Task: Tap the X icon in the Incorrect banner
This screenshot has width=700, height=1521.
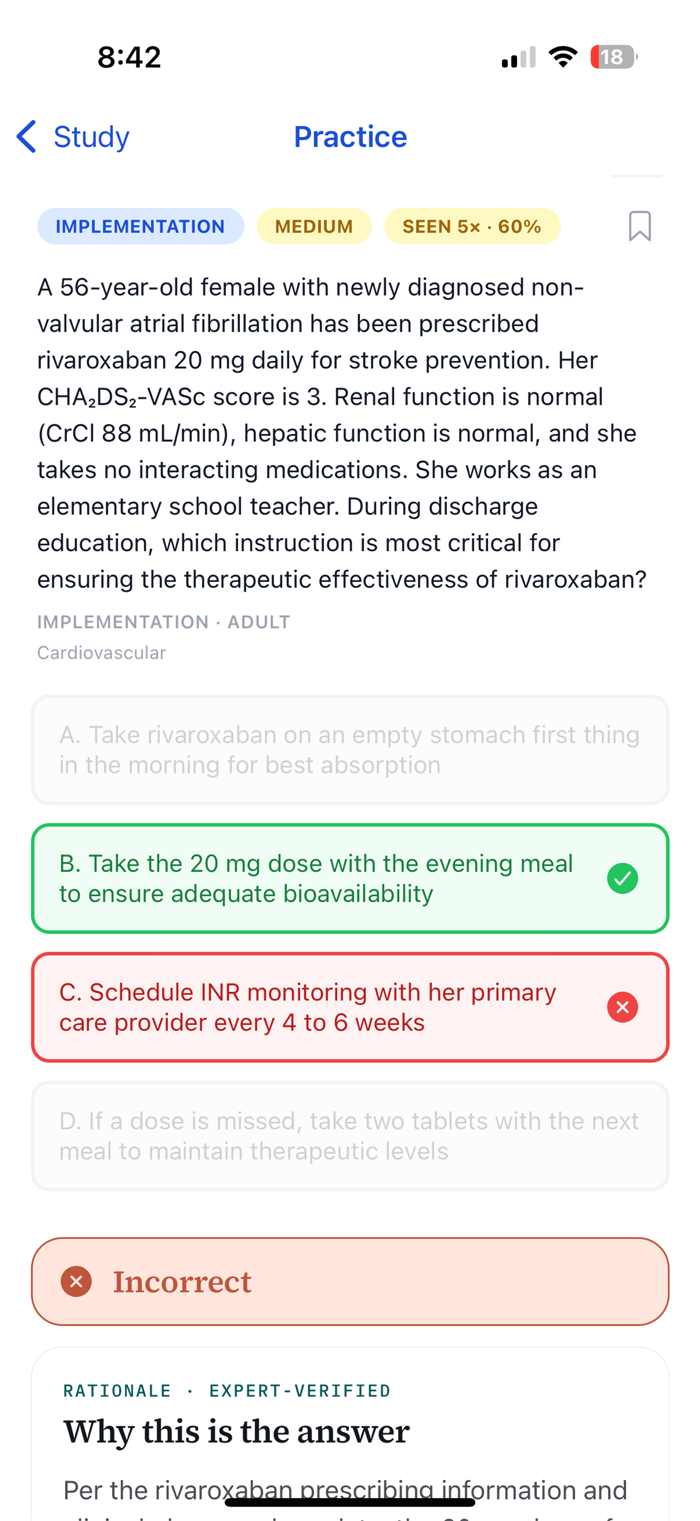Action: click(x=76, y=1281)
